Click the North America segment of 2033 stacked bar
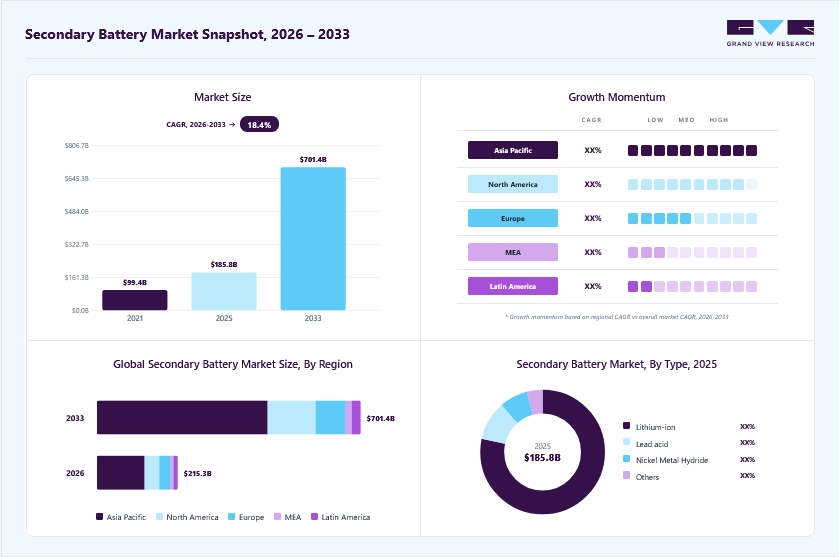The height and width of the screenshot is (557, 840). click(x=291, y=417)
